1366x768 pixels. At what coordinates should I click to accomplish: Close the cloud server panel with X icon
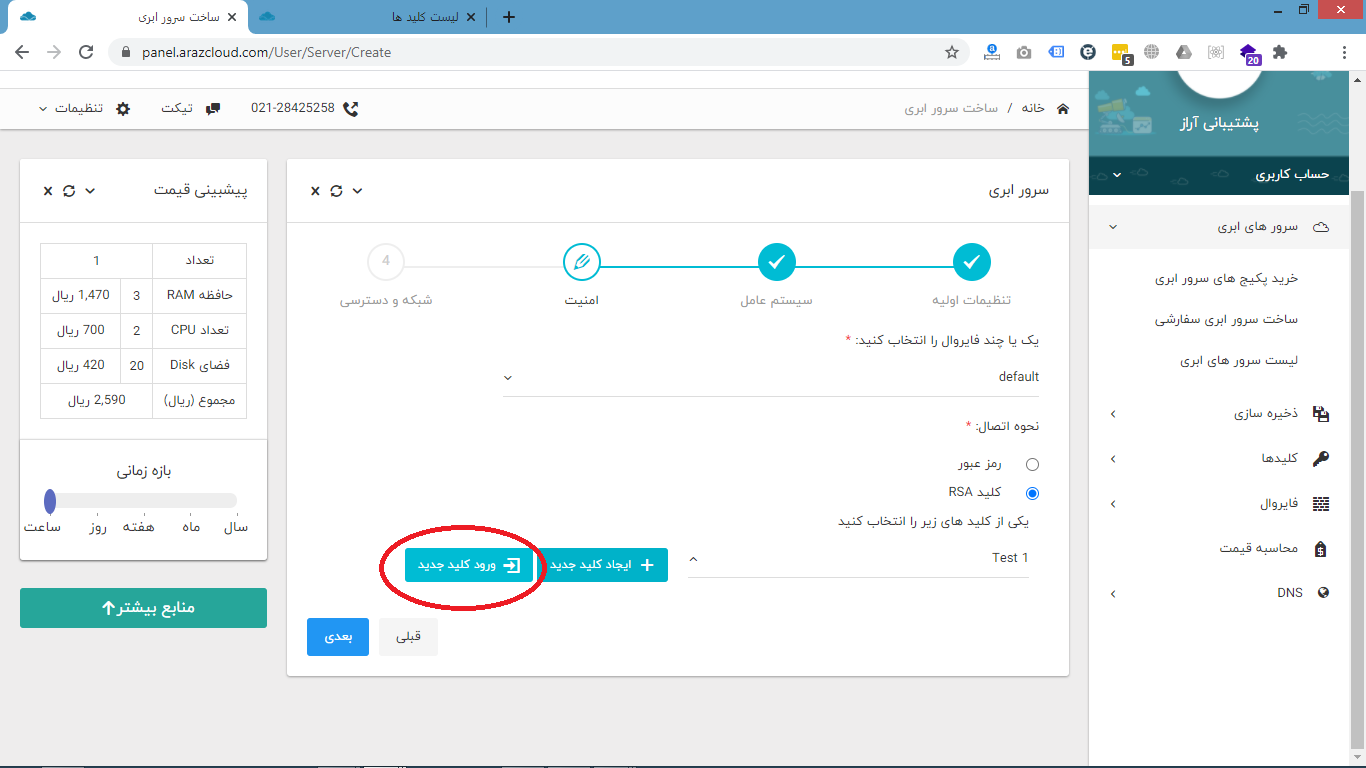click(x=315, y=190)
